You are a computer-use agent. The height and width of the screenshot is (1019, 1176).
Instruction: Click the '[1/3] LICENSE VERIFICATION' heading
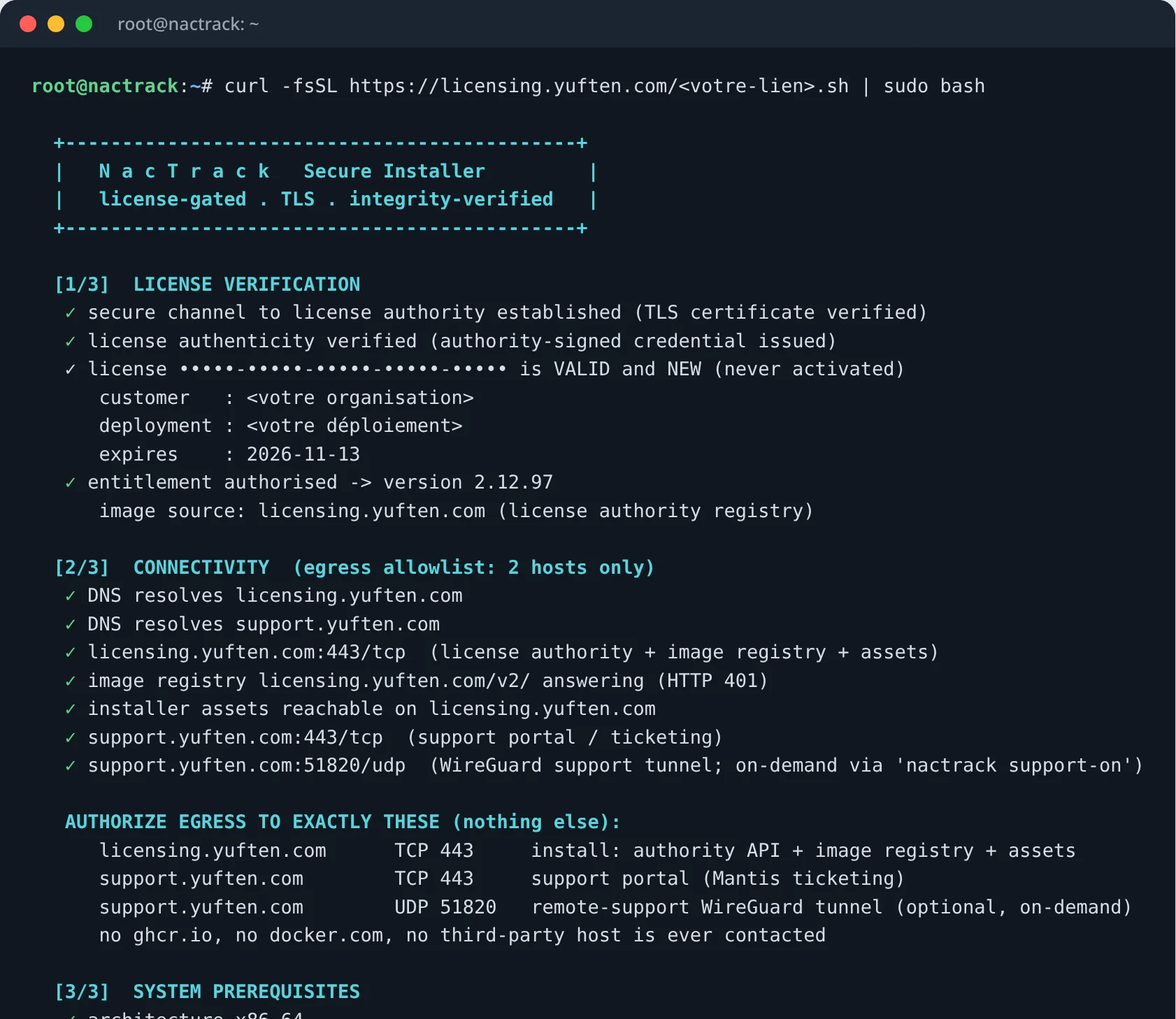[208, 284]
